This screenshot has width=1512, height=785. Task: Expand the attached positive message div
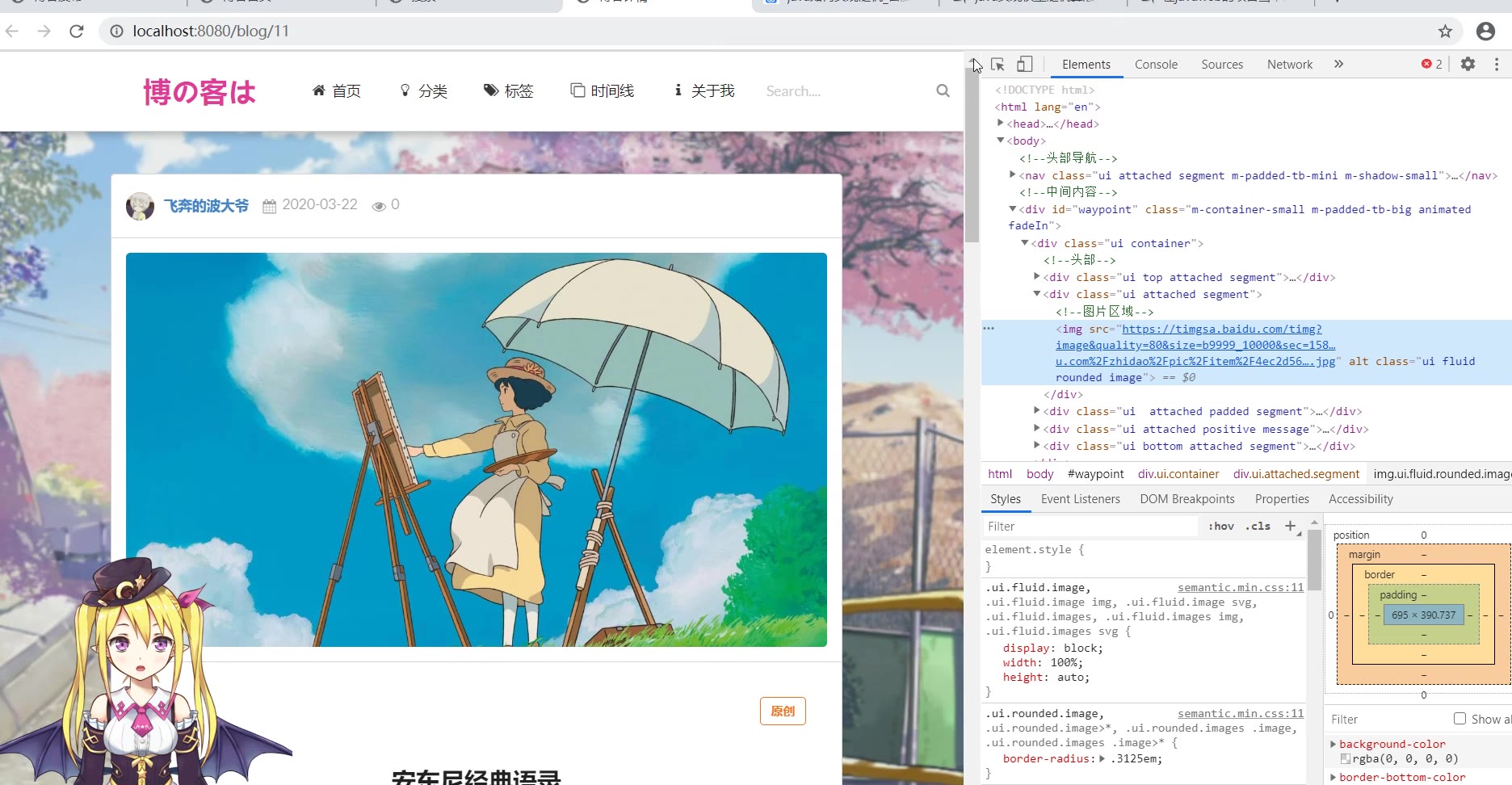1037,429
